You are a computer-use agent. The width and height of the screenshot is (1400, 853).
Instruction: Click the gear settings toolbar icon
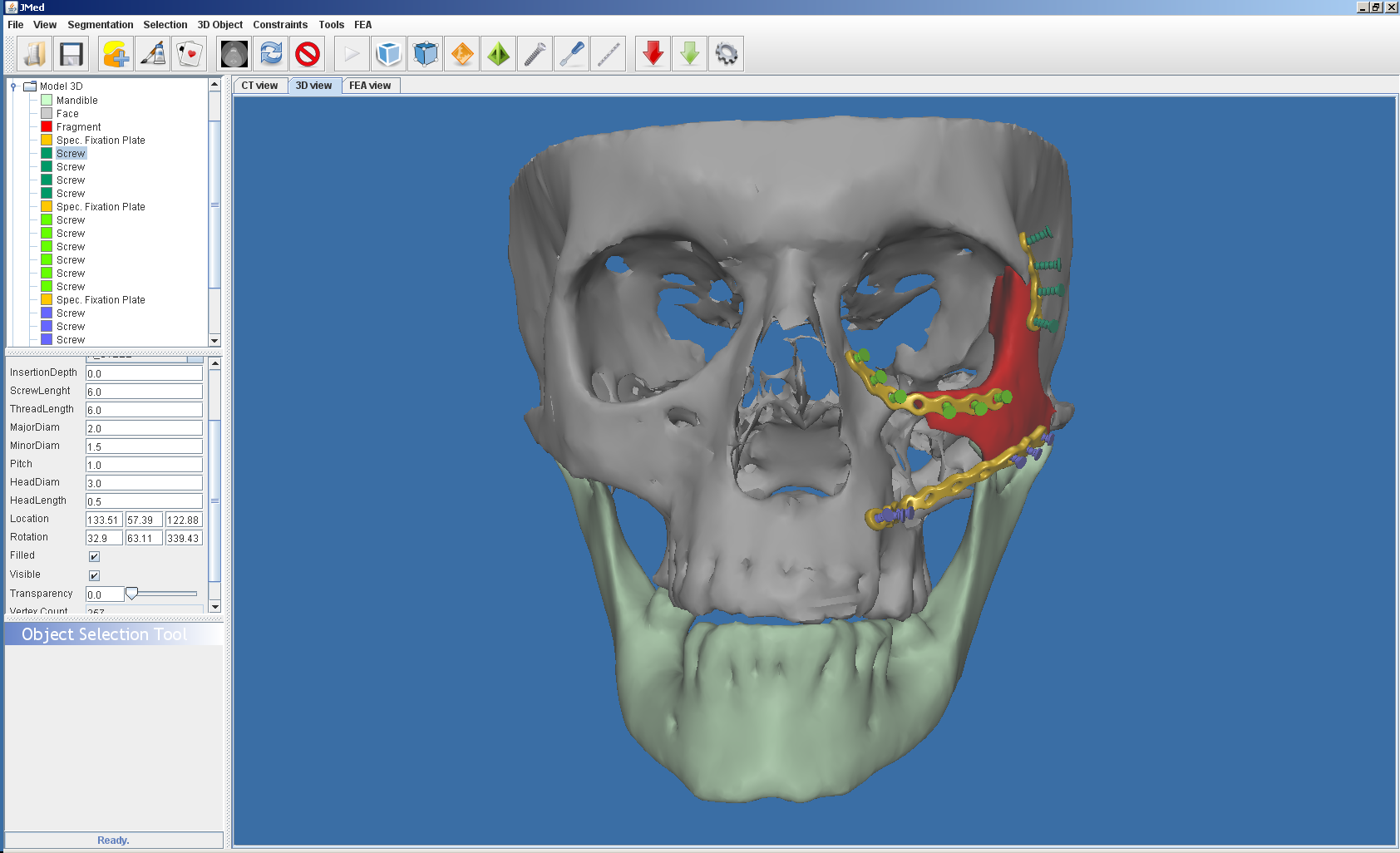point(727,54)
